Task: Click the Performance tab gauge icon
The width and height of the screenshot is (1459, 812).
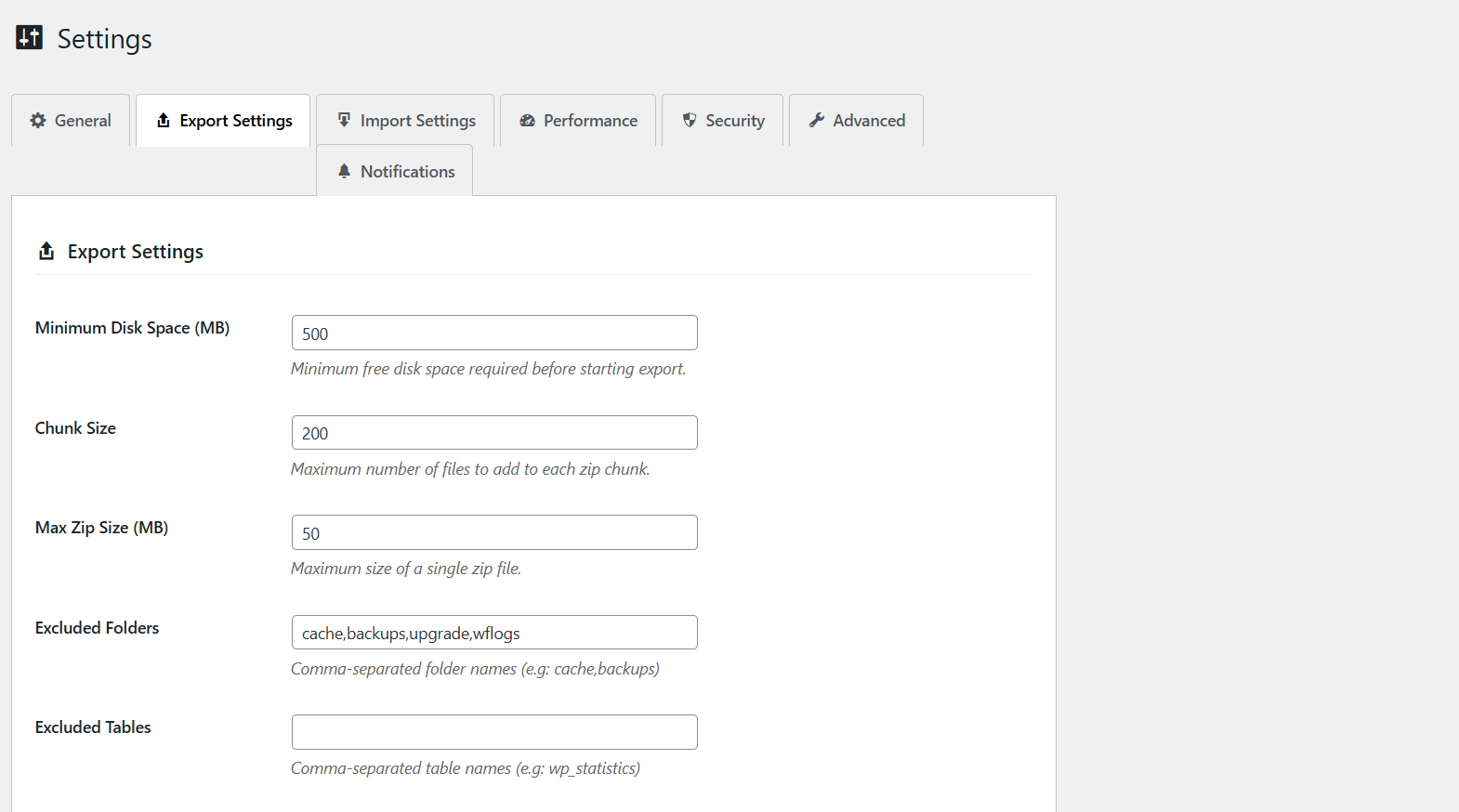Action: [x=527, y=121]
